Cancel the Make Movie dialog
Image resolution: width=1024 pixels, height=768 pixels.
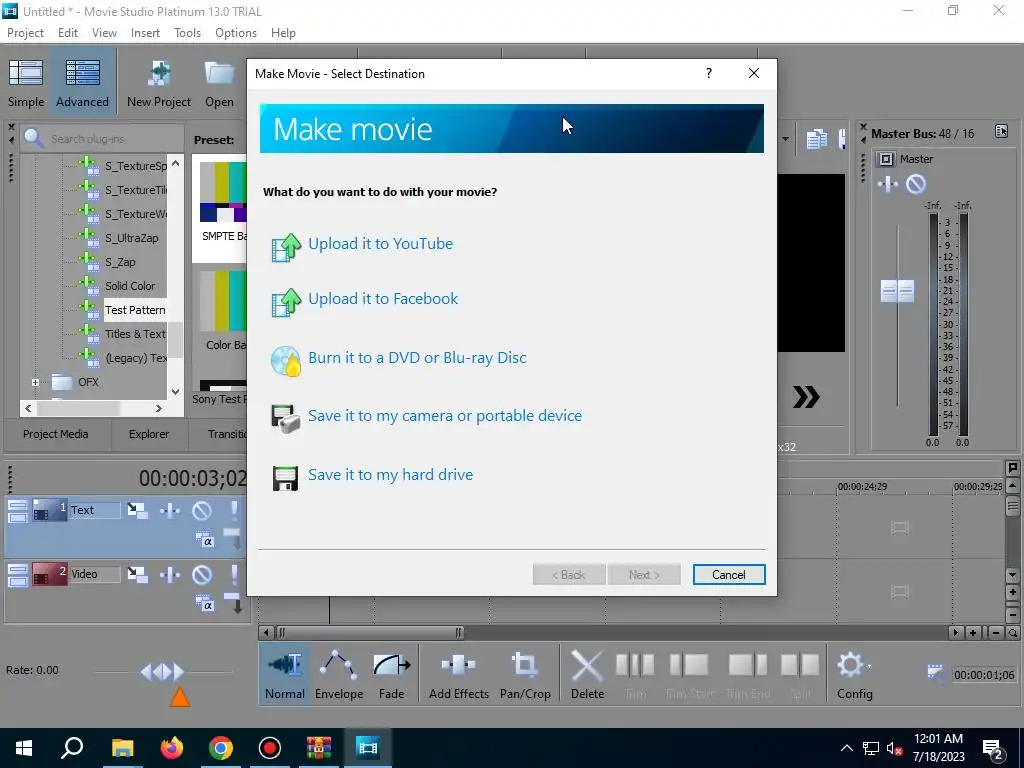pyautogui.click(x=728, y=575)
